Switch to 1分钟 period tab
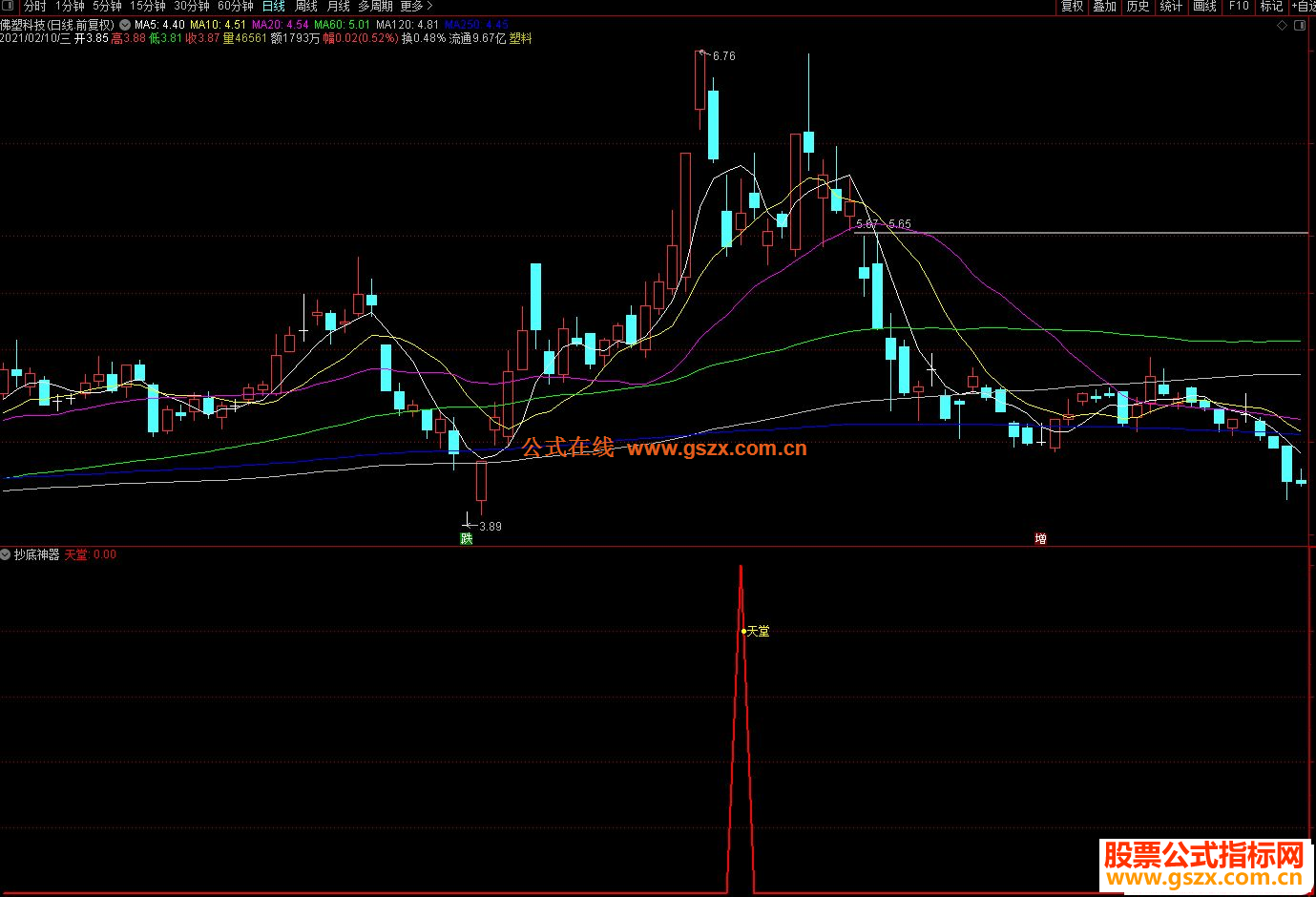 coord(70,6)
